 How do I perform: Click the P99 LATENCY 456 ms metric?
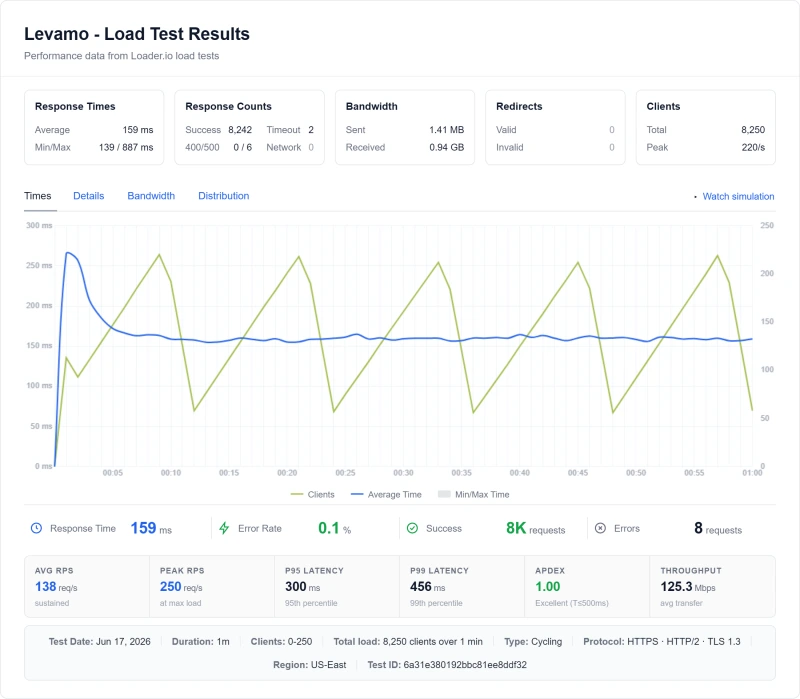(462, 586)
